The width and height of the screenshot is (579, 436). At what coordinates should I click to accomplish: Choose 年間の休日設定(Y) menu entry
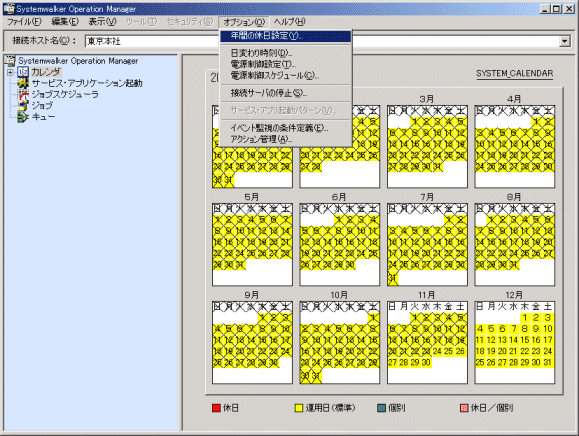point(285,36)
